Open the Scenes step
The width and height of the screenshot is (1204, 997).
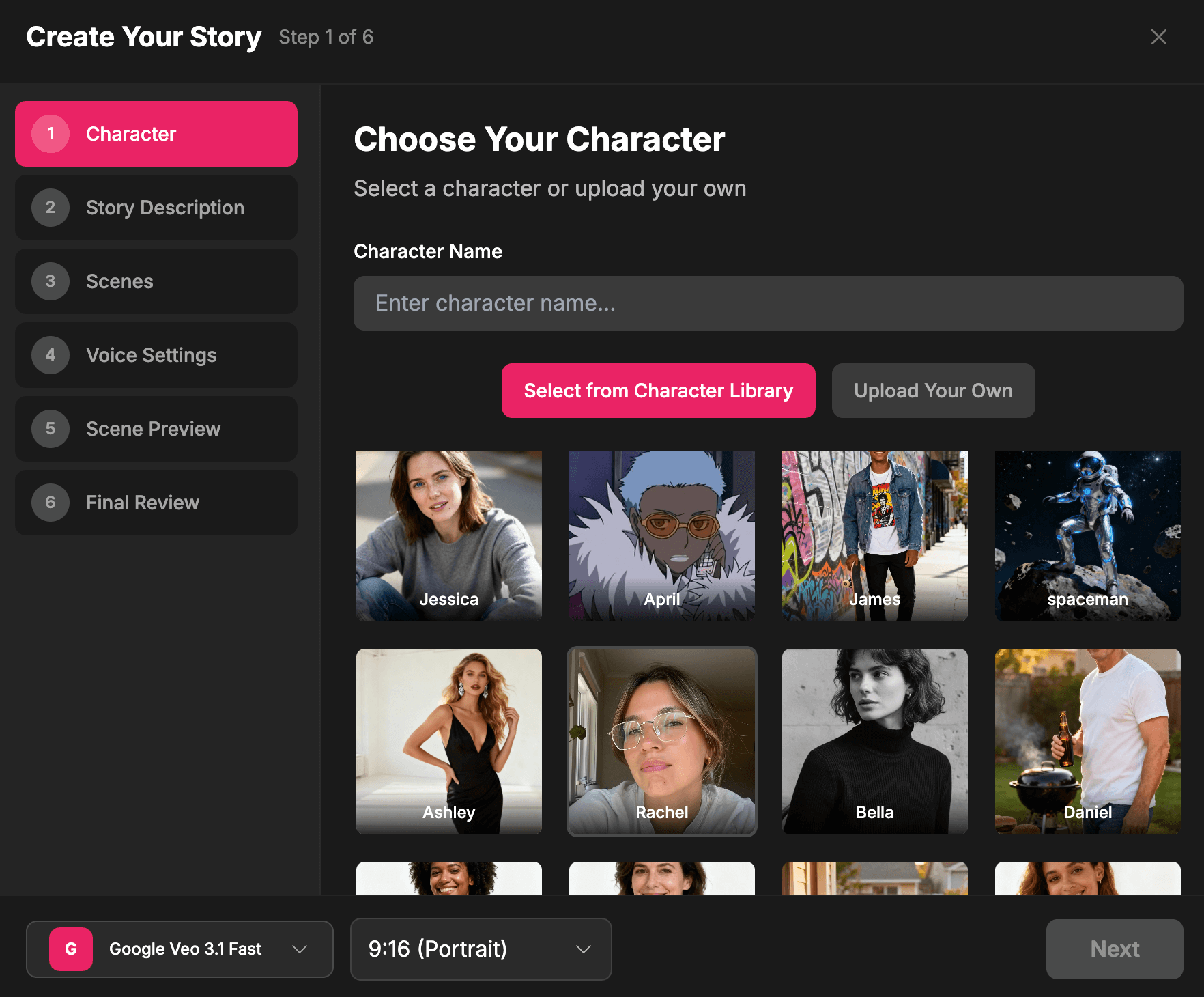(156, 281)
